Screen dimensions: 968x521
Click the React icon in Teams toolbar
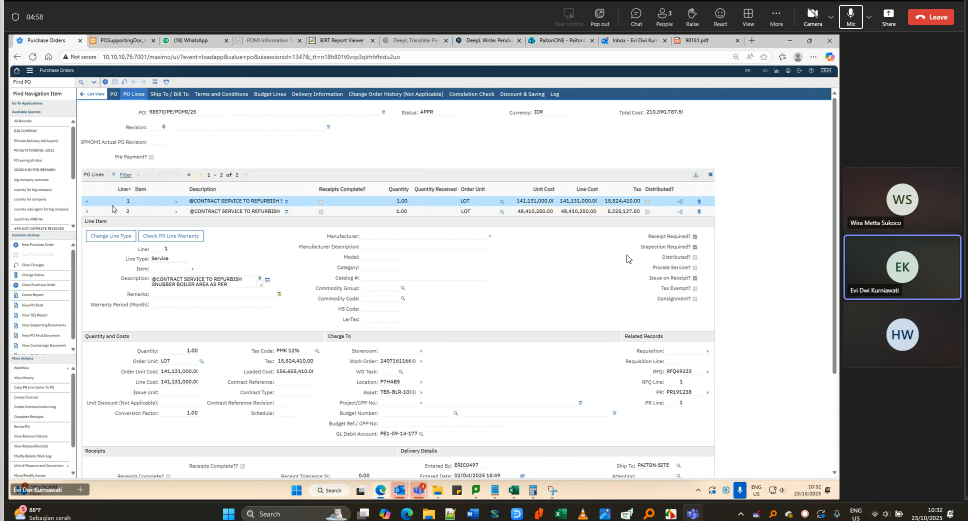(720, 16)
